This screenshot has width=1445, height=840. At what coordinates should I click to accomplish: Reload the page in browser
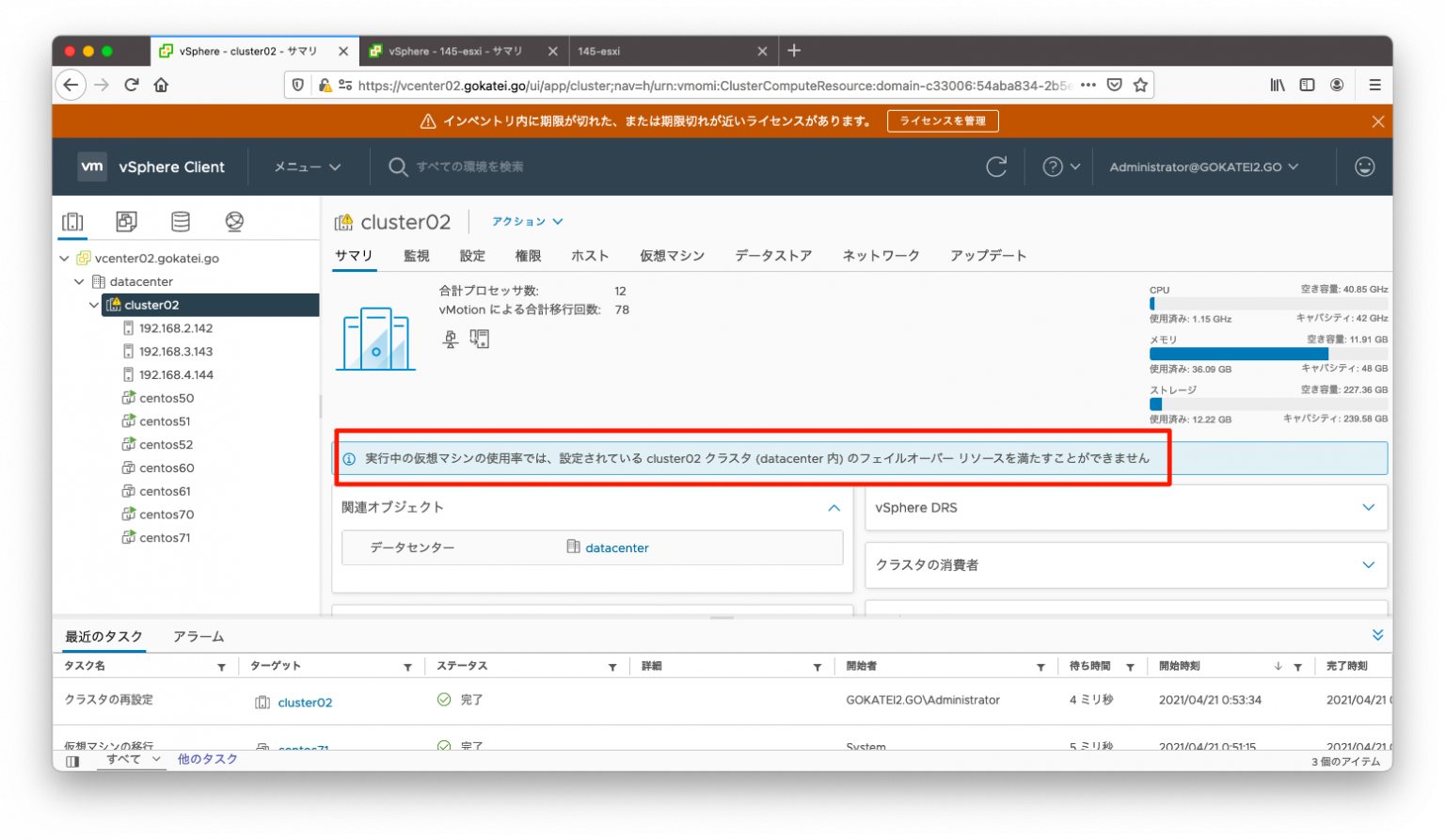click(132, 85)
